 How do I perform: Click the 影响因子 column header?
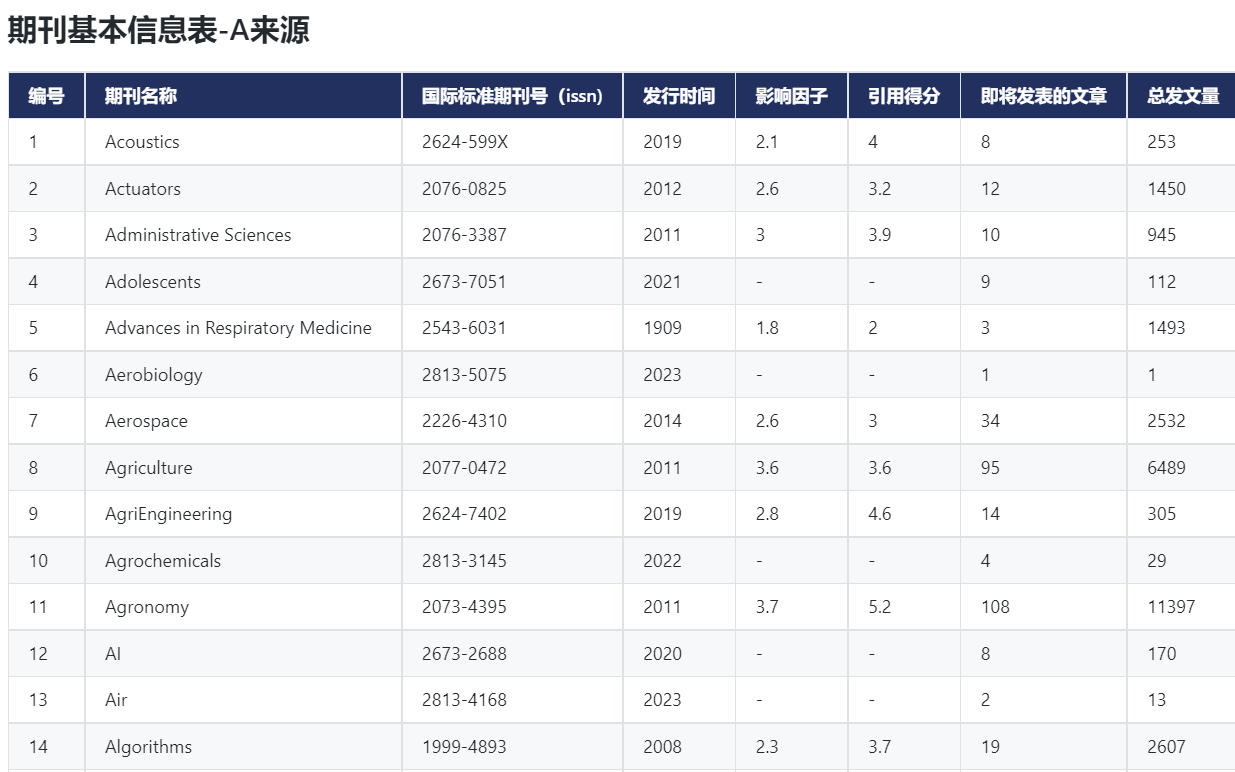(791, 96)
